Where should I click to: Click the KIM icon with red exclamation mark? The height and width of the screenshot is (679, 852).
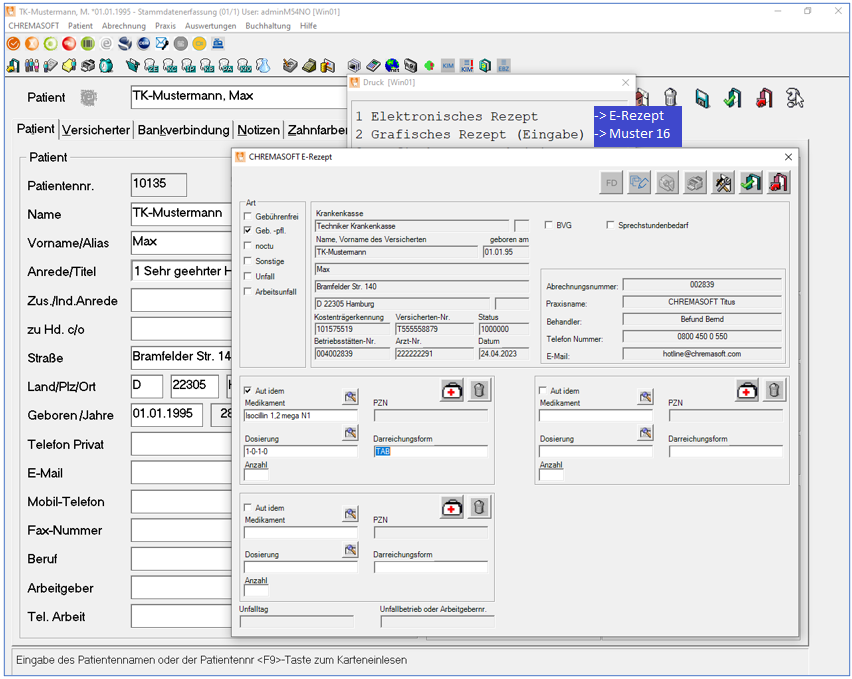tap(467, 66)
